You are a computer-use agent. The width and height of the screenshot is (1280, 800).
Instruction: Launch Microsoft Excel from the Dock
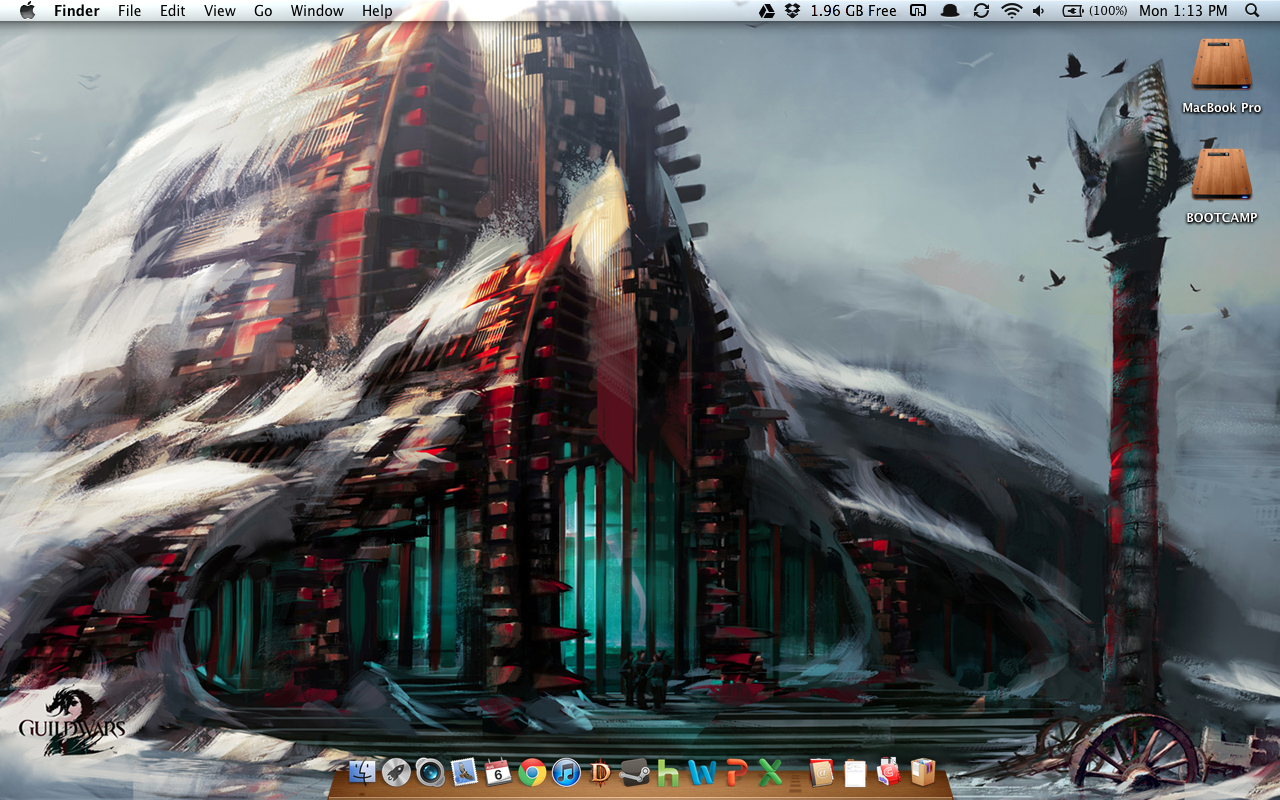coord(770,772)
